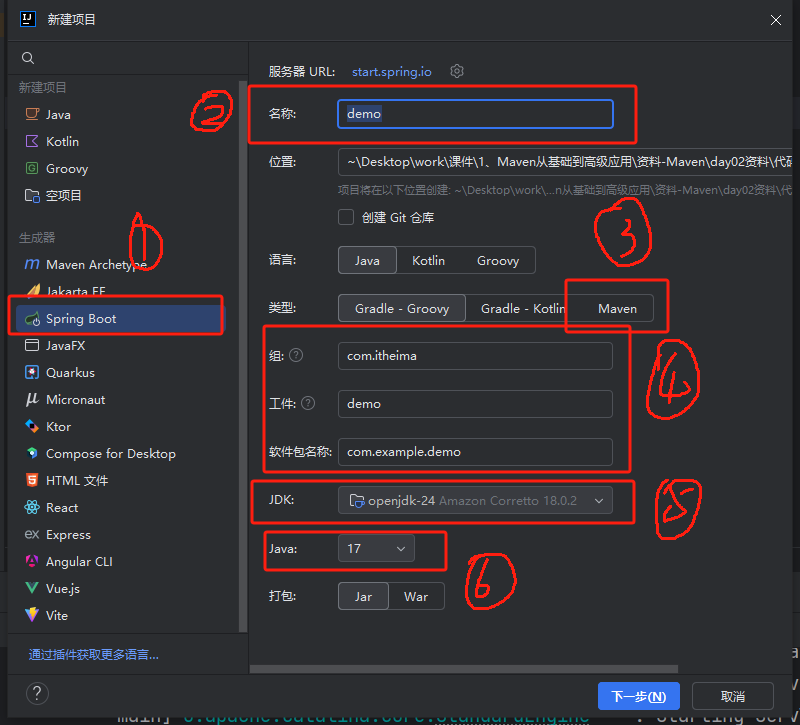
Task: Open the help question mark button
Action: 37,694
